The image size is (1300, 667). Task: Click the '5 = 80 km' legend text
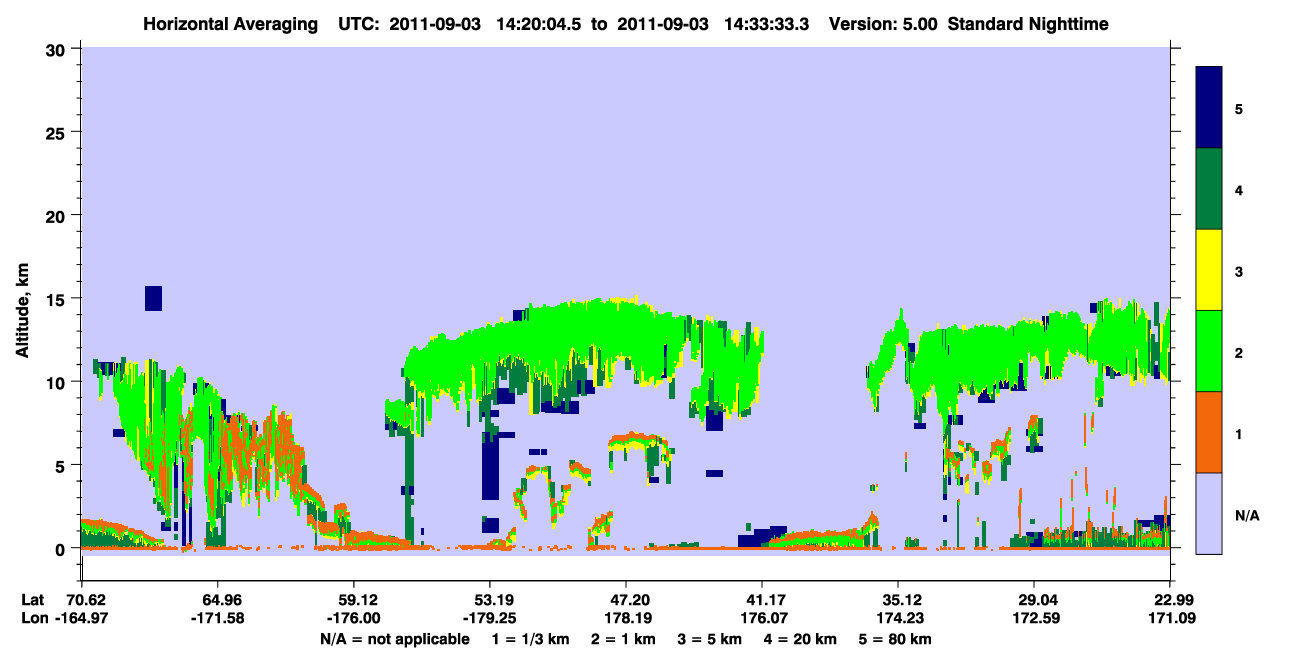pyautogui.click(x=896, y=639)
